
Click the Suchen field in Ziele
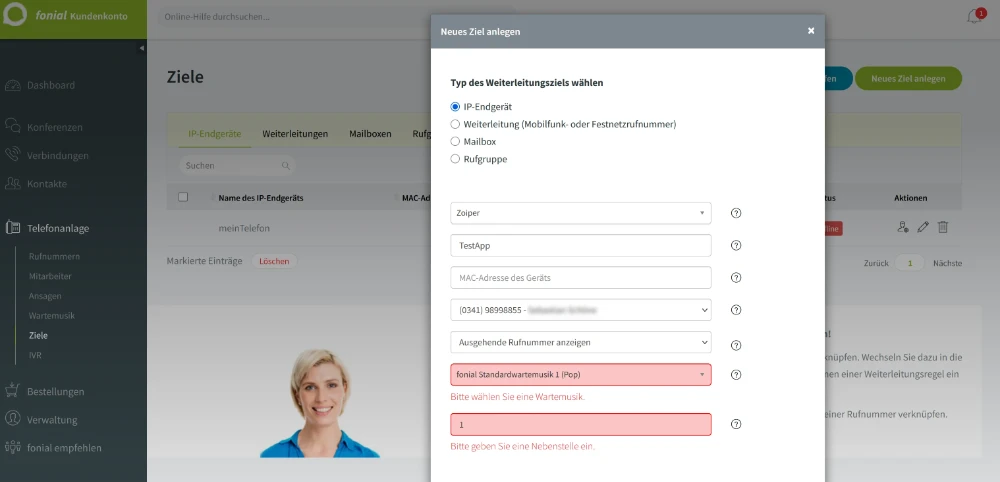click(x=237, y=166)
